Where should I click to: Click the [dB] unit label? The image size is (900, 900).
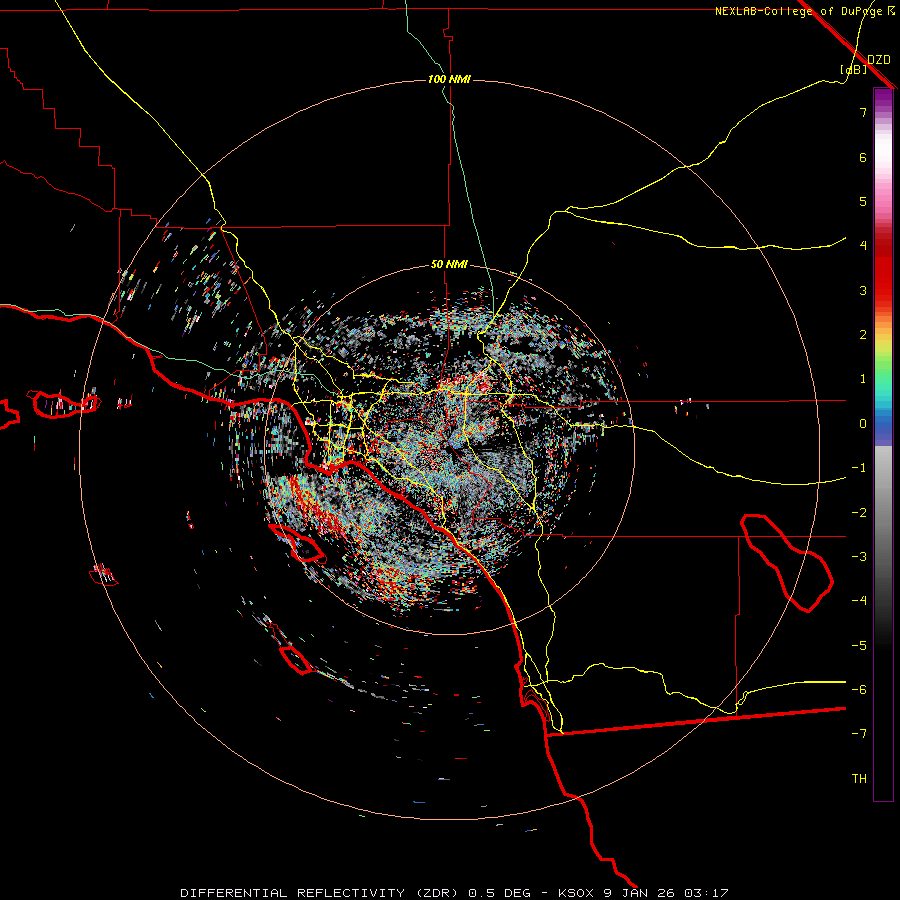[x=854, y=70]
